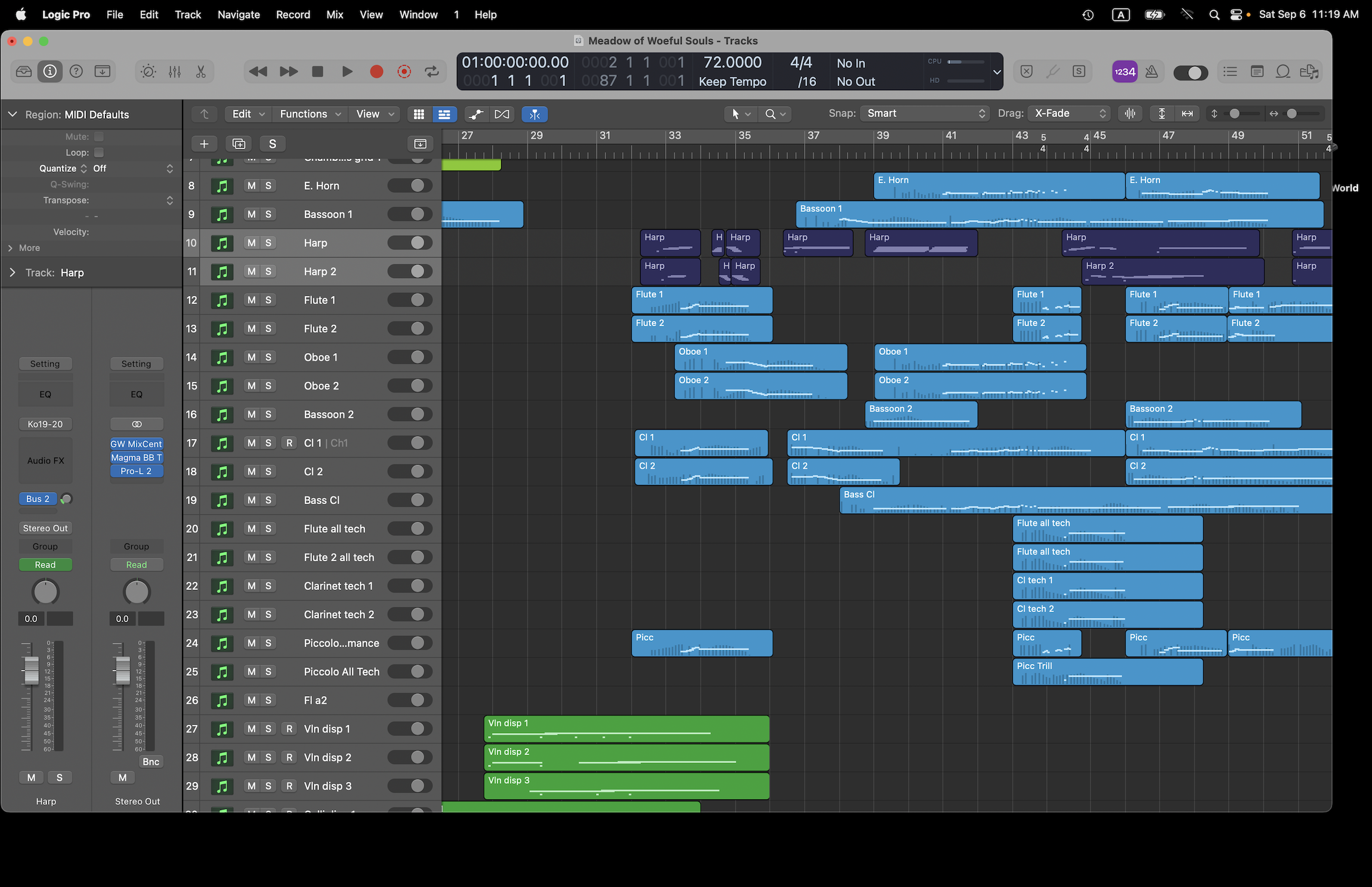Click the Harp track instrument icon
The width and height of the screenshot is (1372, 887).
[222, 243]
